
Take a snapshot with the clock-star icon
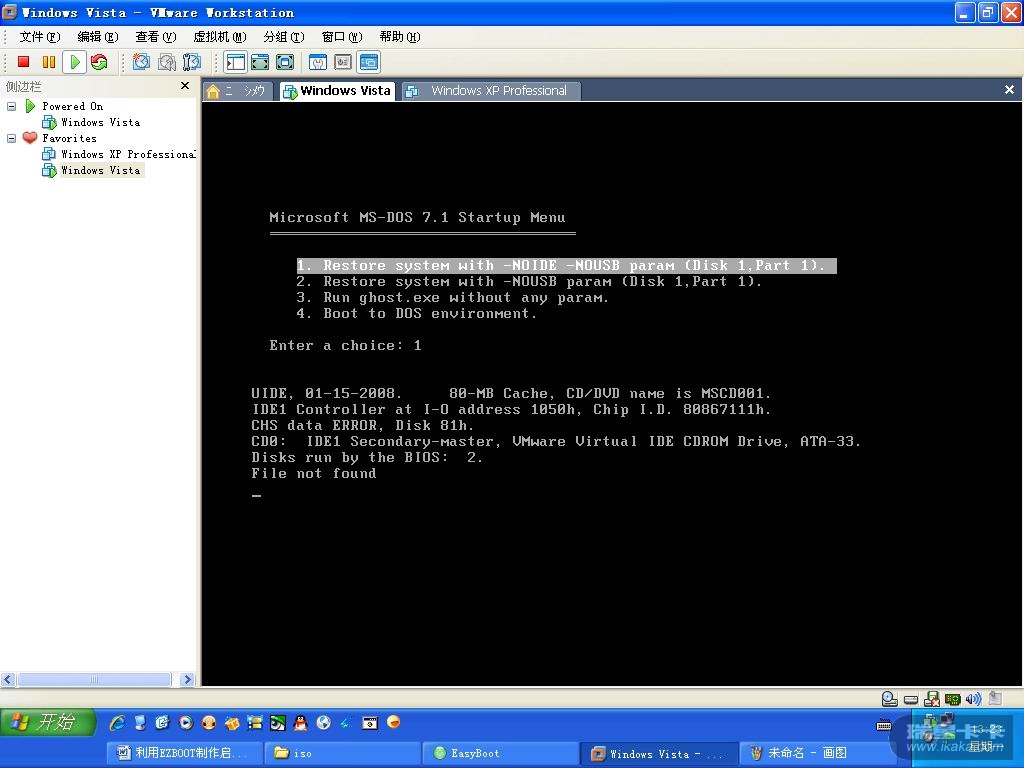pos(141,62)
